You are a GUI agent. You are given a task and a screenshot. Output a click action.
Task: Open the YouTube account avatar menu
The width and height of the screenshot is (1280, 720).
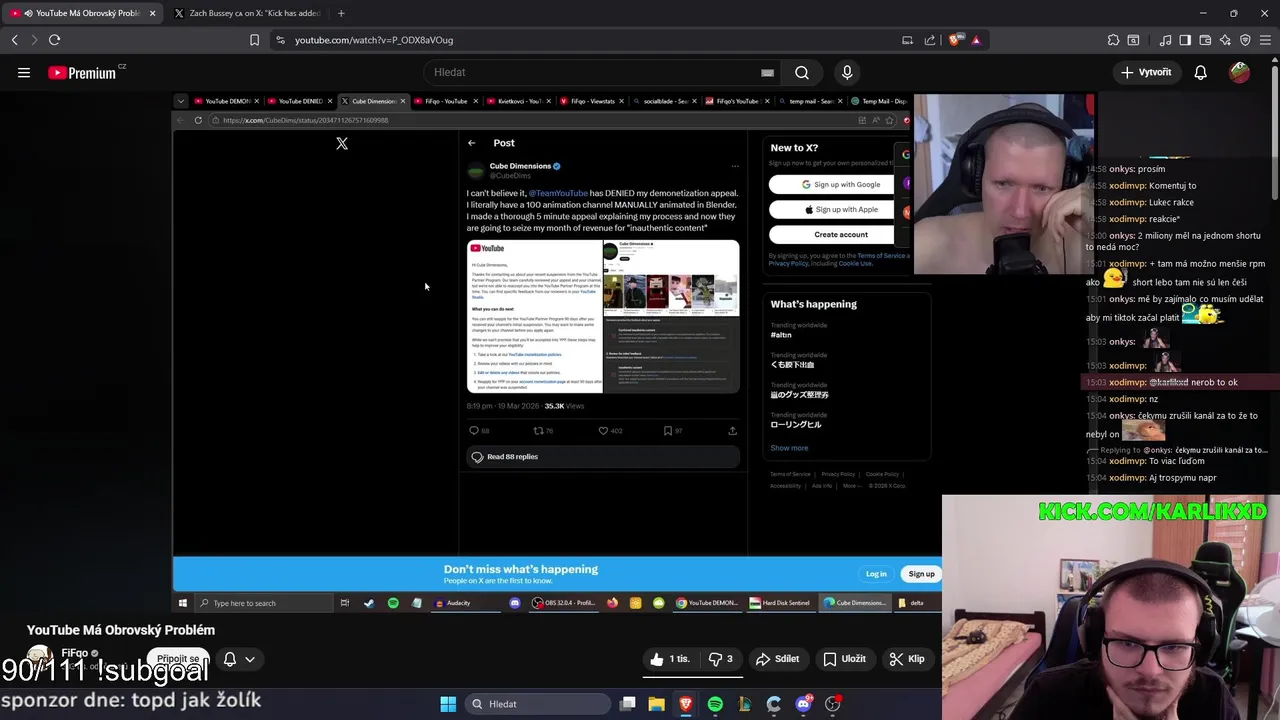coord(1240,72)
